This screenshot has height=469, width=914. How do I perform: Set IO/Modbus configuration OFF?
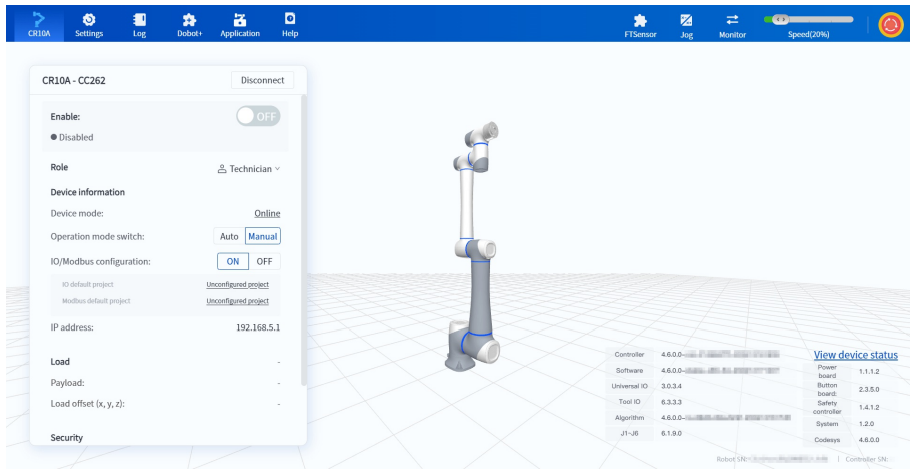point(265,261)
